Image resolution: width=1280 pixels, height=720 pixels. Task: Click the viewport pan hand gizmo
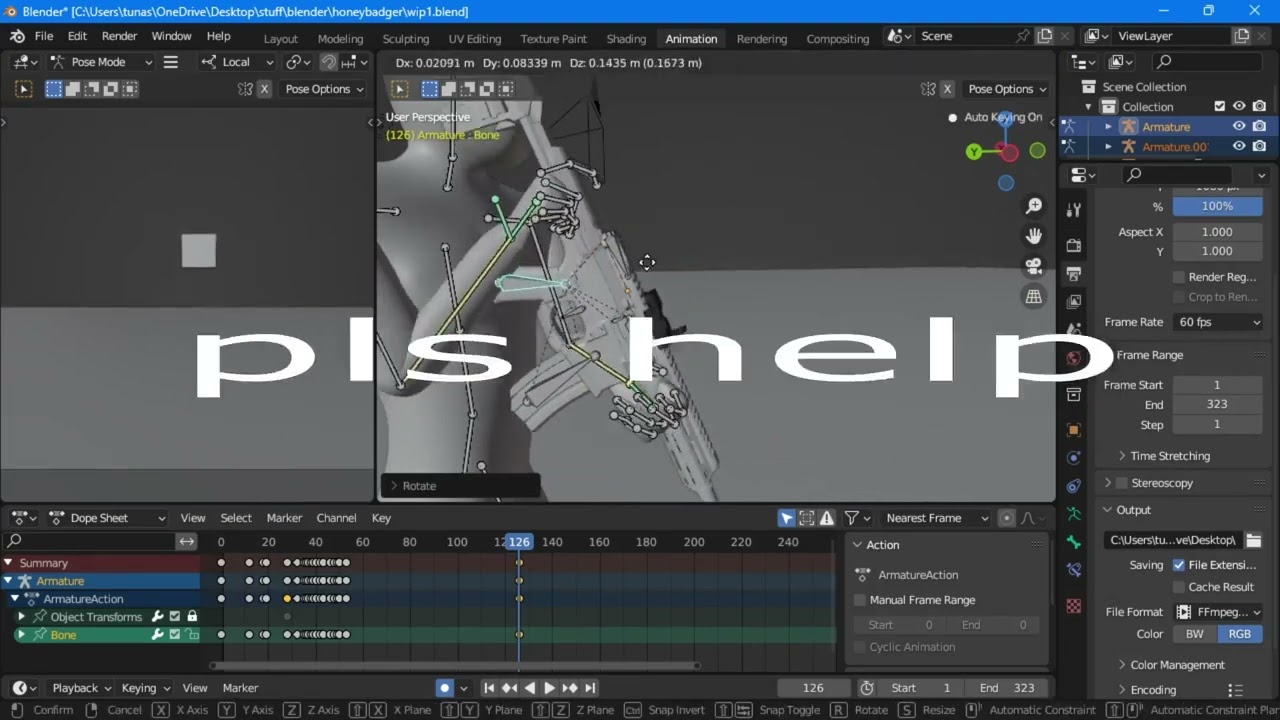click(1034, 236)
